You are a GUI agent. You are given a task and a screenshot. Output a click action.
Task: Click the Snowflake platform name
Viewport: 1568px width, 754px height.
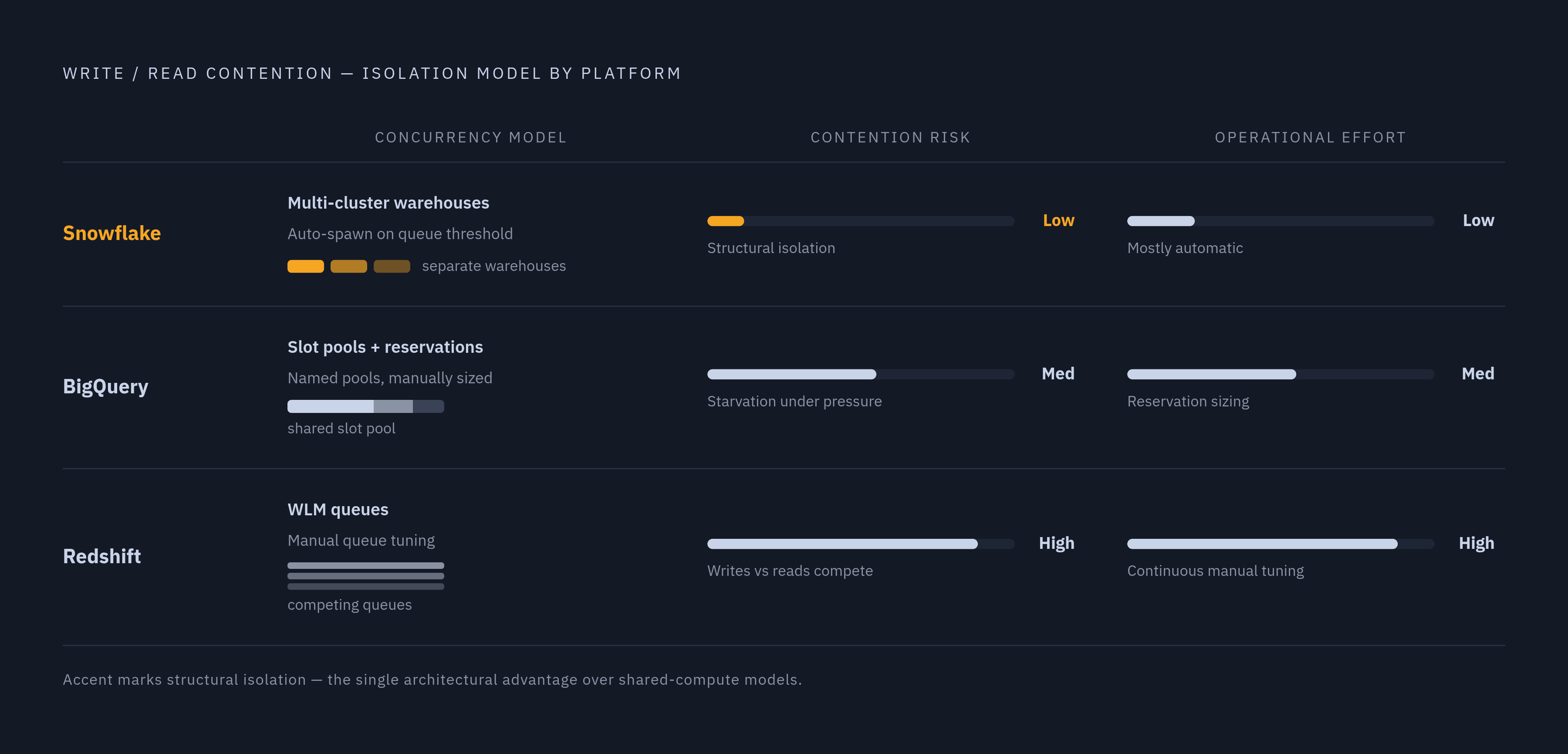tap(112, 233)
